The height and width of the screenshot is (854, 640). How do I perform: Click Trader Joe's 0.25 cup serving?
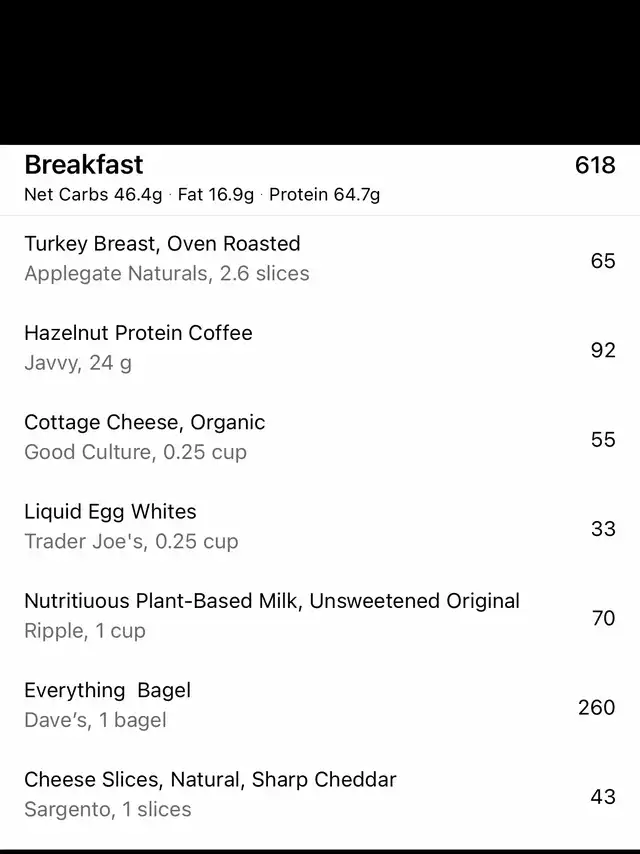[x=131, y=542]
